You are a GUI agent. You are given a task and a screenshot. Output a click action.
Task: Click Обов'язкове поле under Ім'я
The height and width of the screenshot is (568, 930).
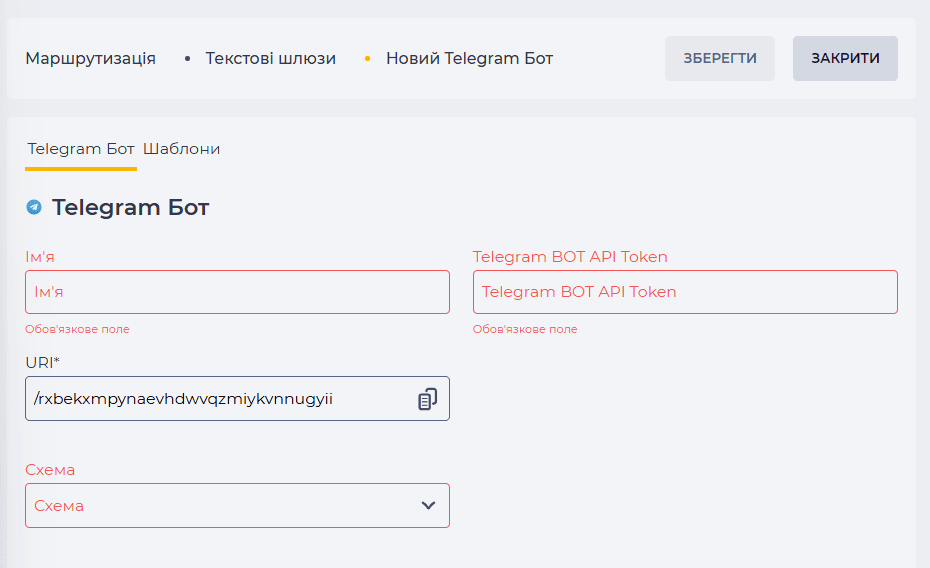[77, 329]
